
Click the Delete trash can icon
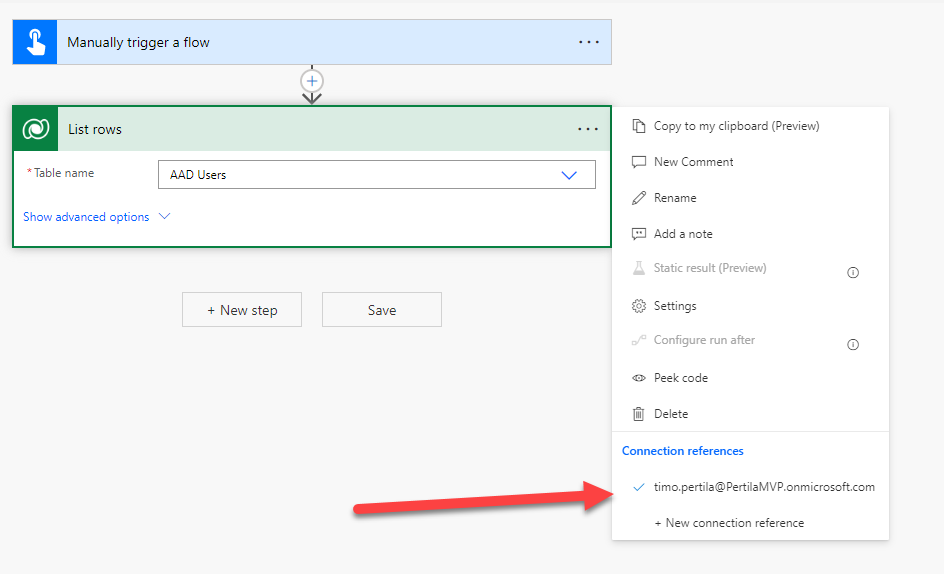pyautogui.click(x=638, y=414)
